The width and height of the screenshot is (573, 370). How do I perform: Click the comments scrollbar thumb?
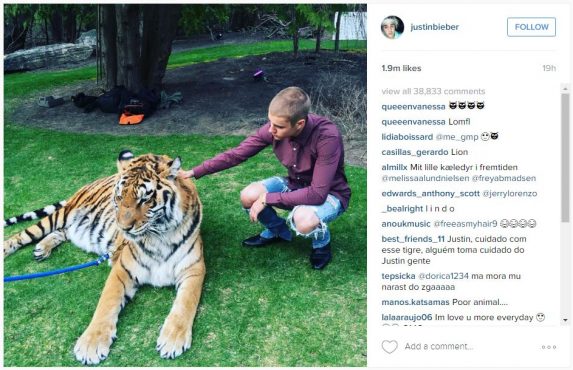pos(565,158)
